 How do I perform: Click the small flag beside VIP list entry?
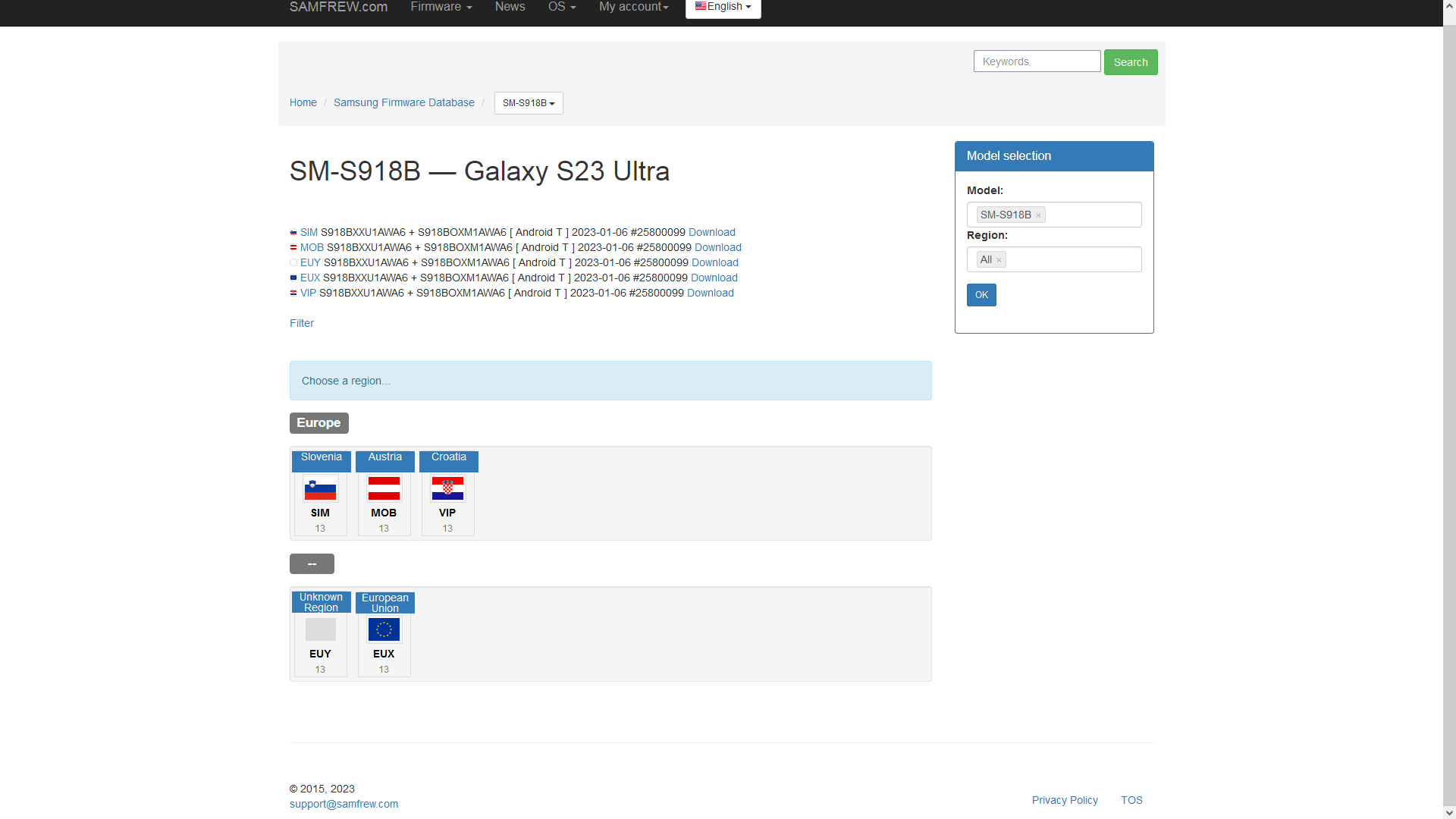293,293
